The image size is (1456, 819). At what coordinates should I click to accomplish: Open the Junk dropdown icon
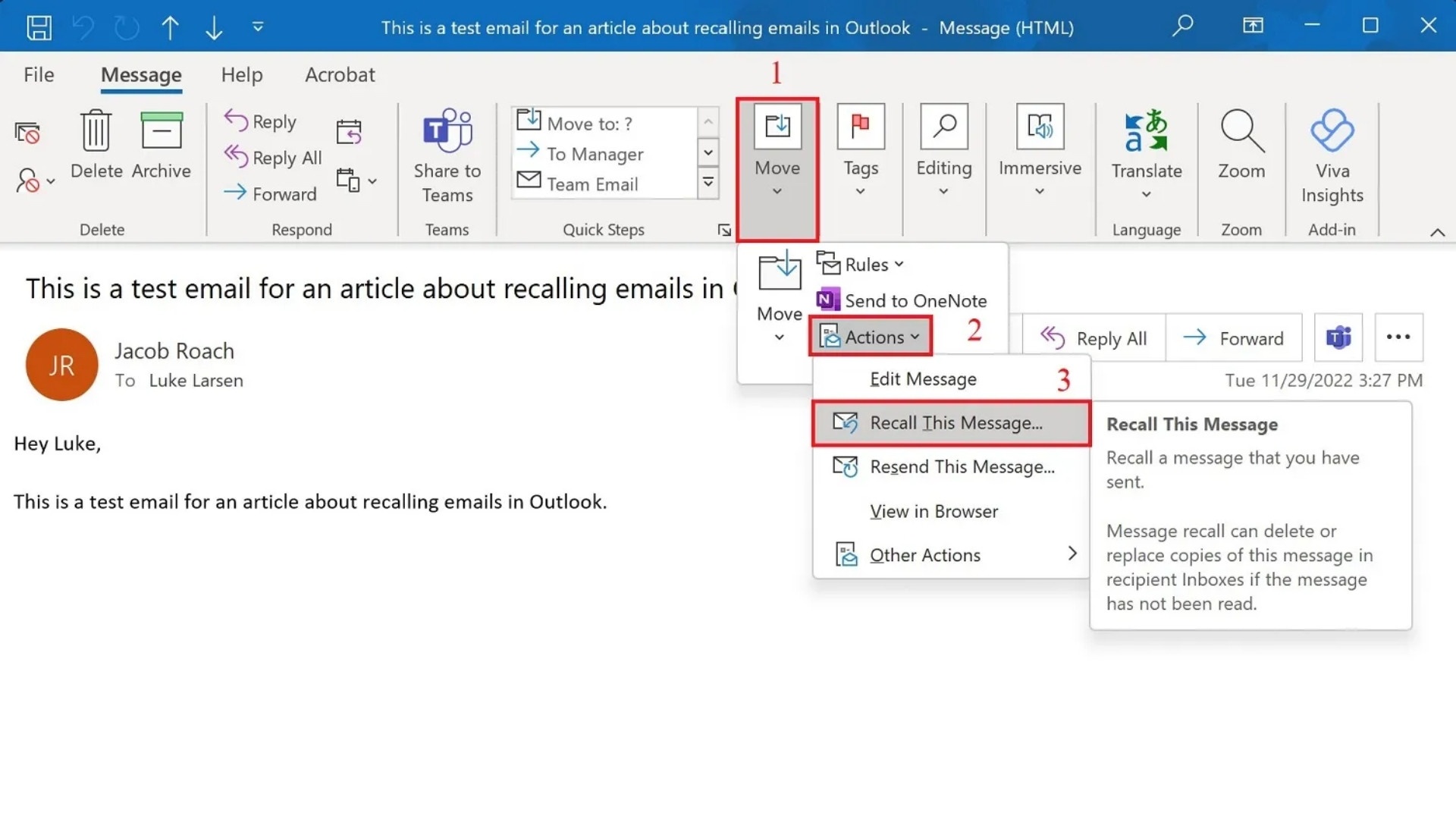(x=35, y=180)
